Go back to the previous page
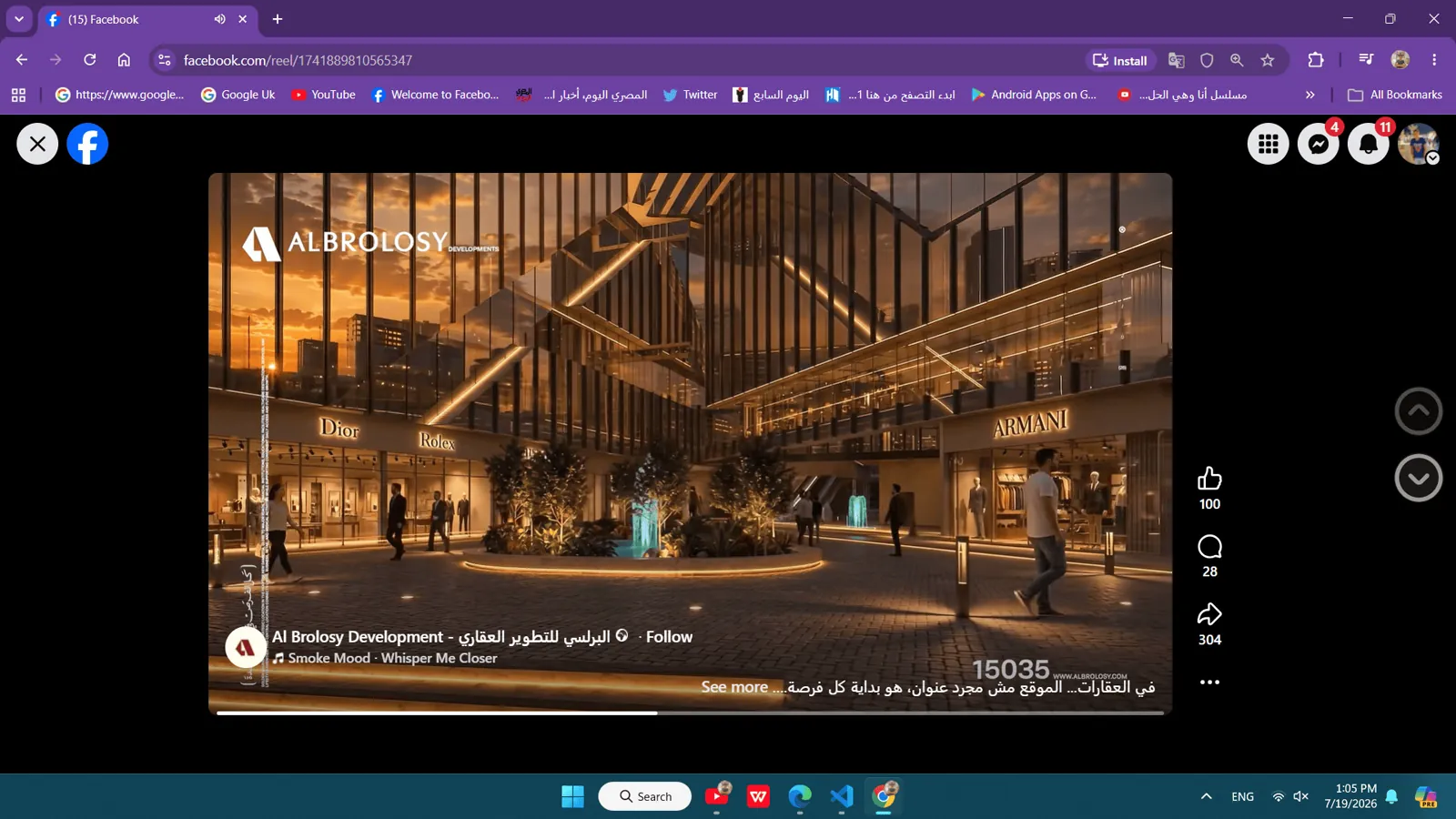 [22, 60]
